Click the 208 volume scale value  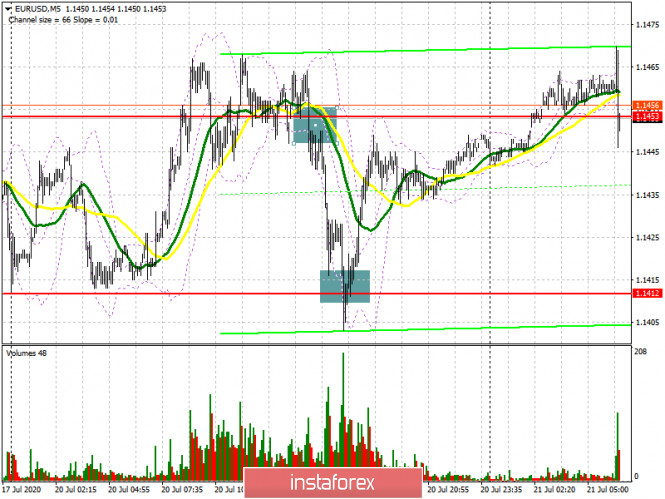coord(641,351)
